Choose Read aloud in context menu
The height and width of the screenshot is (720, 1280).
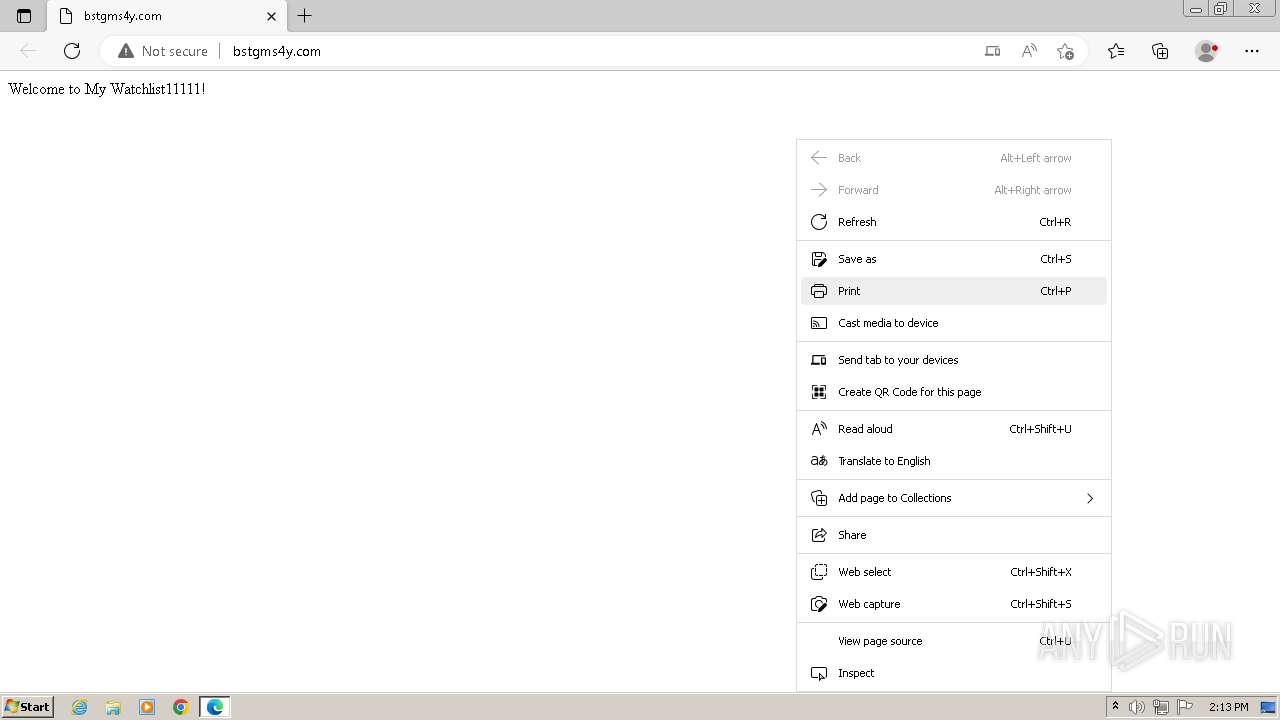[x=954, y=429]
